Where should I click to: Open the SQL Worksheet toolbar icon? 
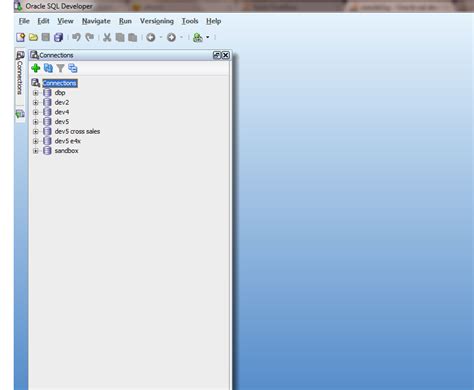198,37
